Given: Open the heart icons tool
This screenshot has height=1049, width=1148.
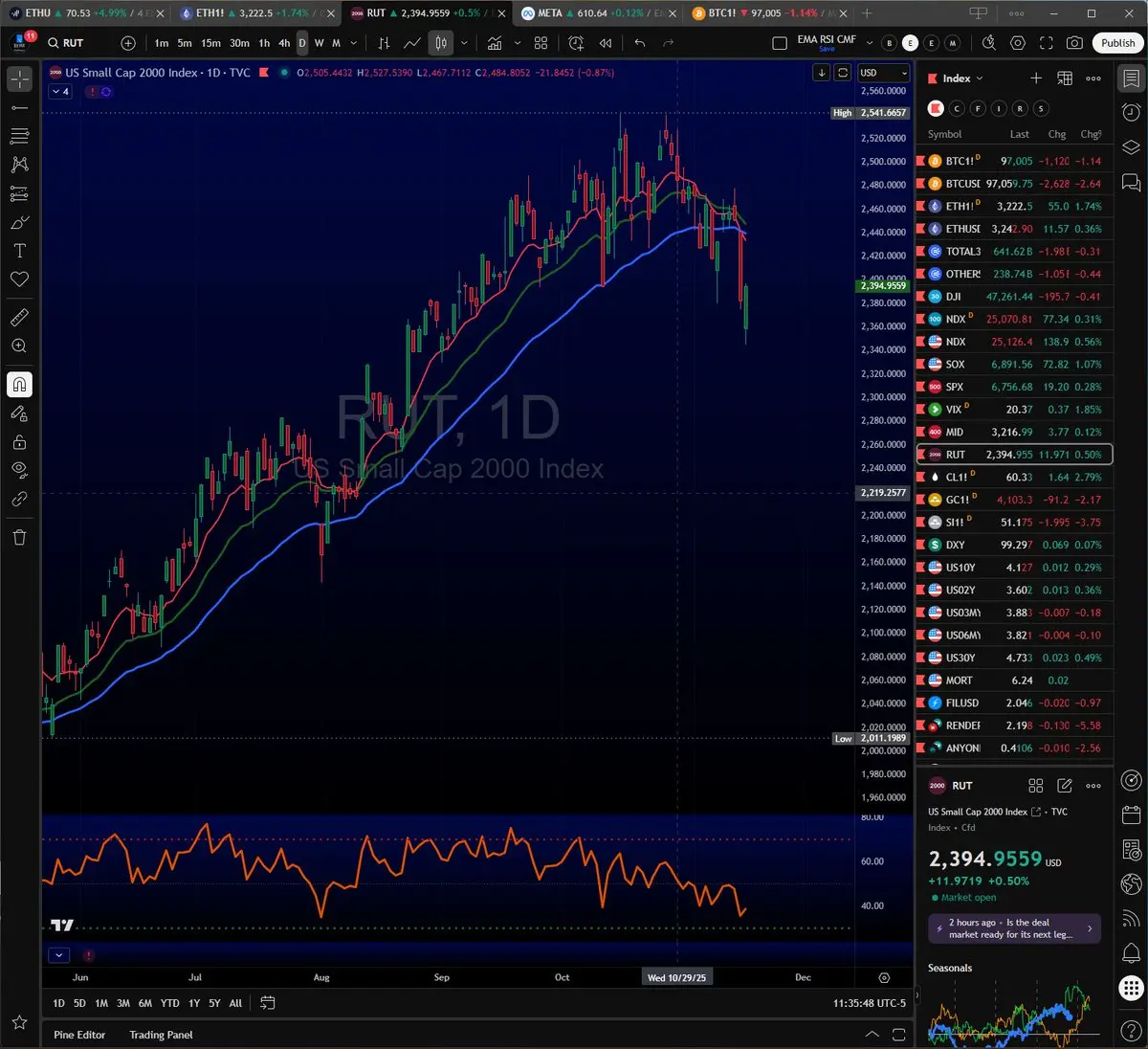Looking at the screenshot, I should pyautogui.click(x=19, y=279).
